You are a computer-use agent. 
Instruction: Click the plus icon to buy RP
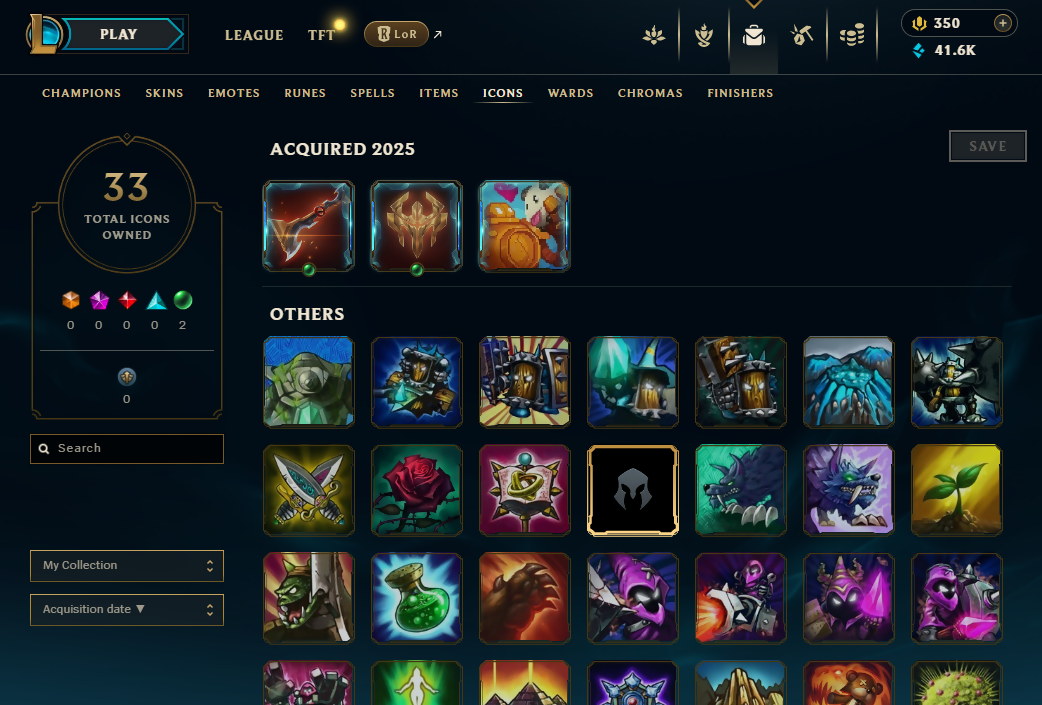pos(1002,23)
